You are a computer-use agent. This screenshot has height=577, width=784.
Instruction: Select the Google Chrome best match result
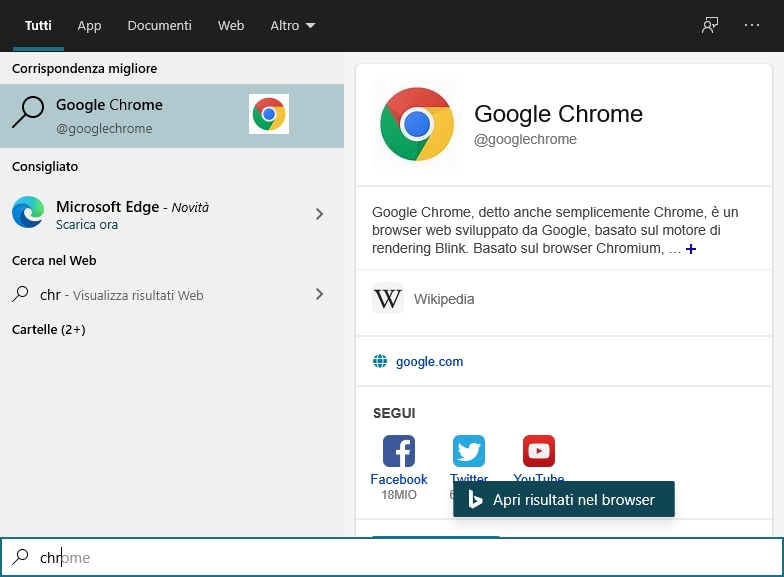[x=172, y=116]
